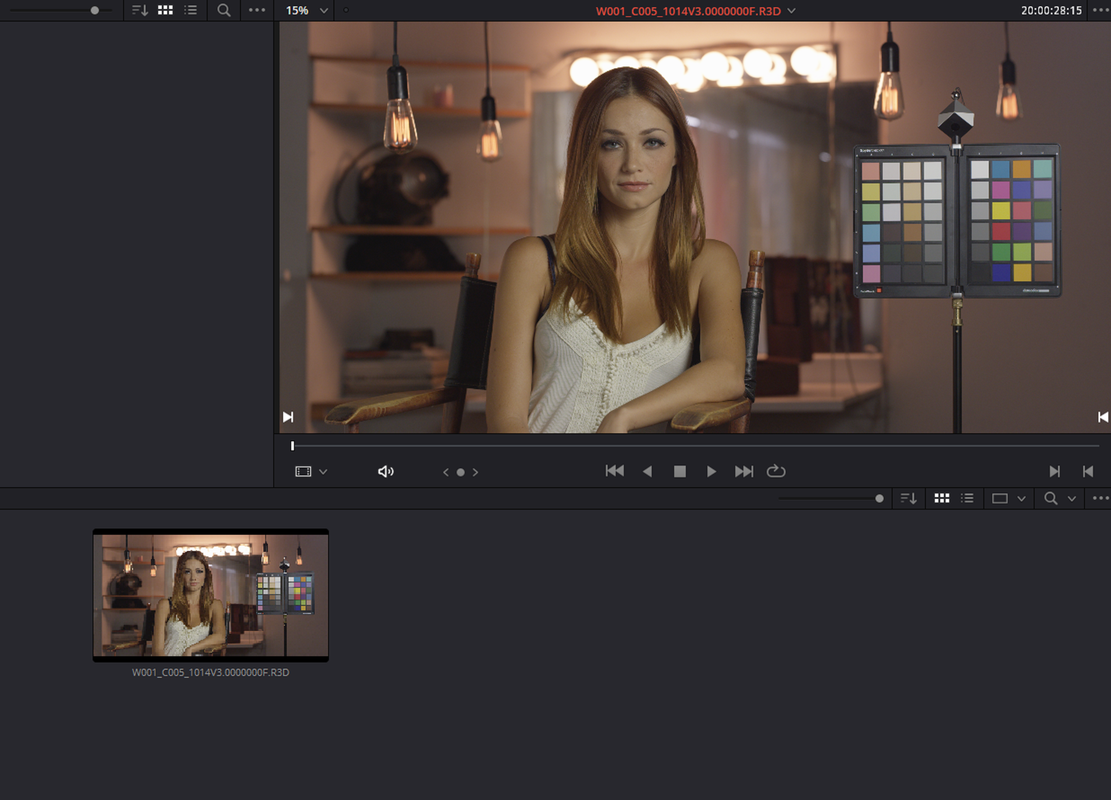Switch media storage browser to thumbnail grid view
Image resolution: width=1111 pixels, height=800 pixels.
click(x=165, y=11)
